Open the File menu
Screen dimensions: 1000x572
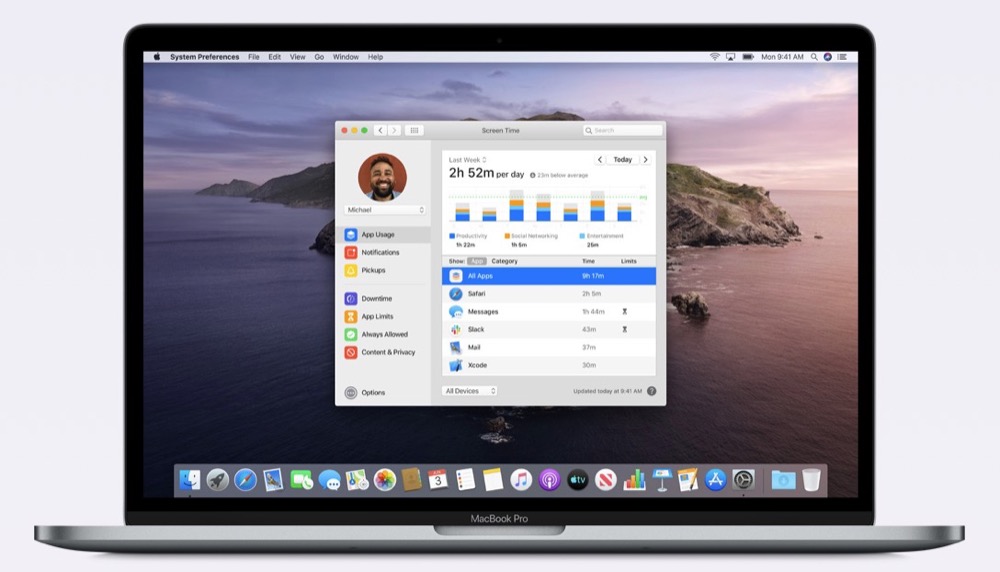pyautogui.click(x=254, y=57)
